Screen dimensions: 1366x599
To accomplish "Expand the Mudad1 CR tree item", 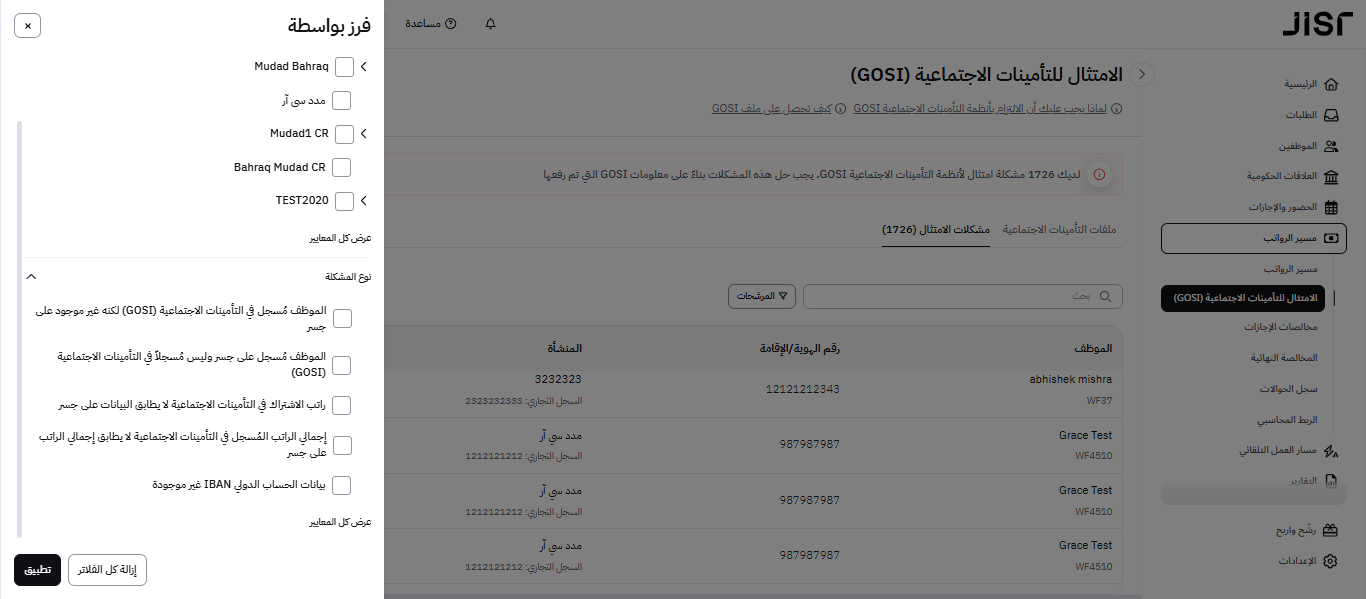I will (364, 133).
